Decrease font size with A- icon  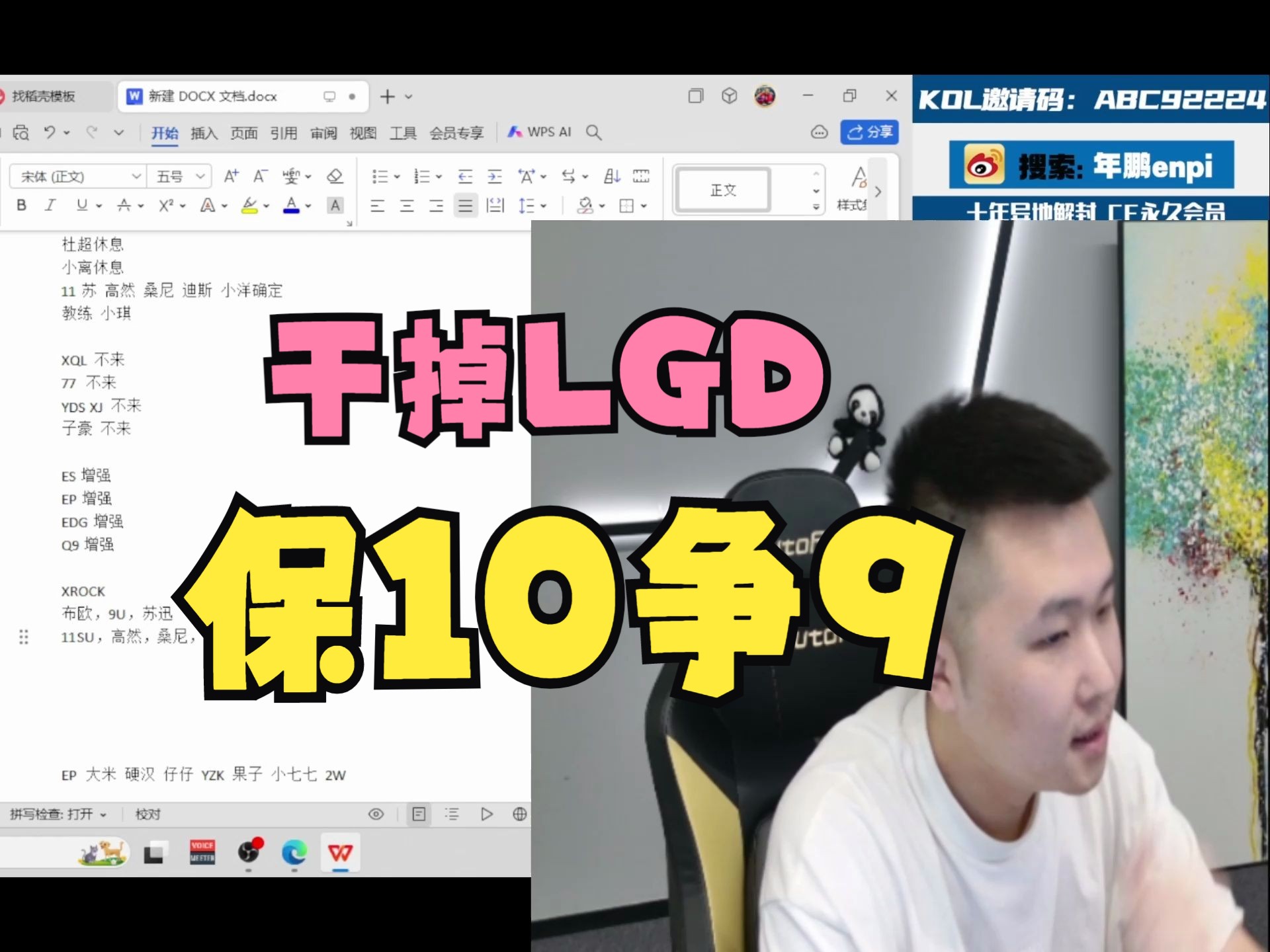point(260,176)
